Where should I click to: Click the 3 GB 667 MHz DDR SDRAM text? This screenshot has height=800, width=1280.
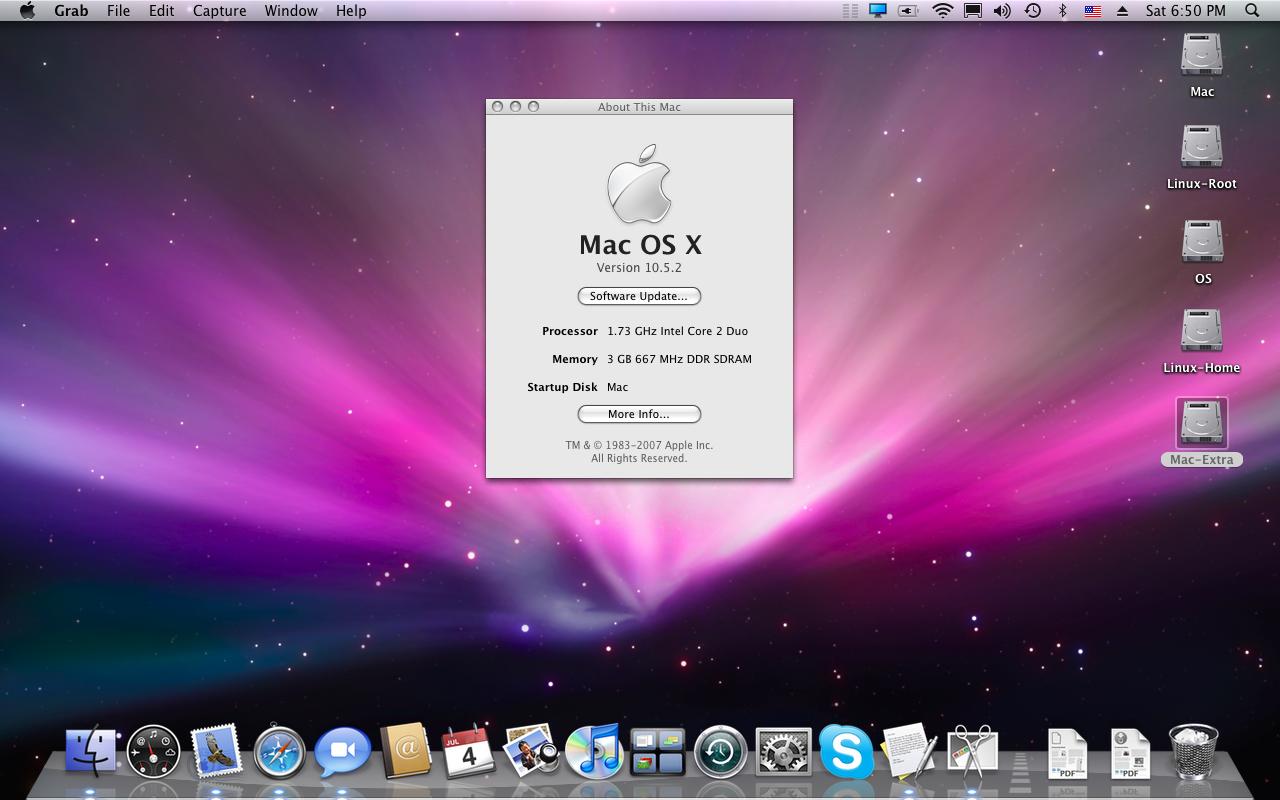679,359
